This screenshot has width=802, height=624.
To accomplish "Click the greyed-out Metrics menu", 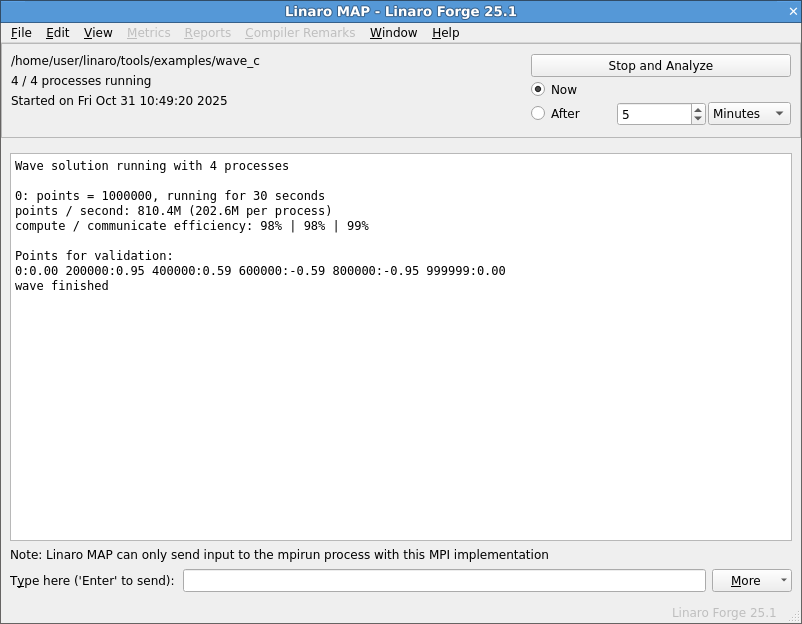I will point(148,33).
